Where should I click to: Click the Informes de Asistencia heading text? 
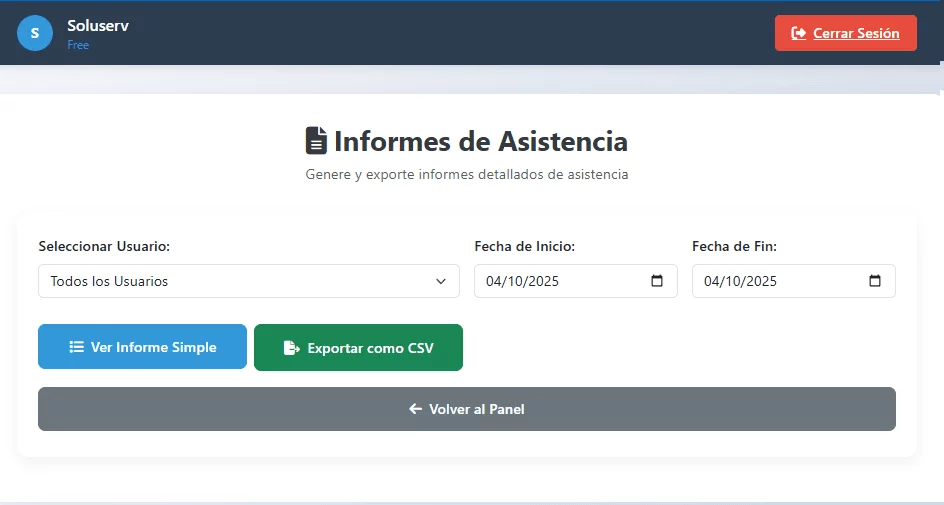click(x=480, y=141)
